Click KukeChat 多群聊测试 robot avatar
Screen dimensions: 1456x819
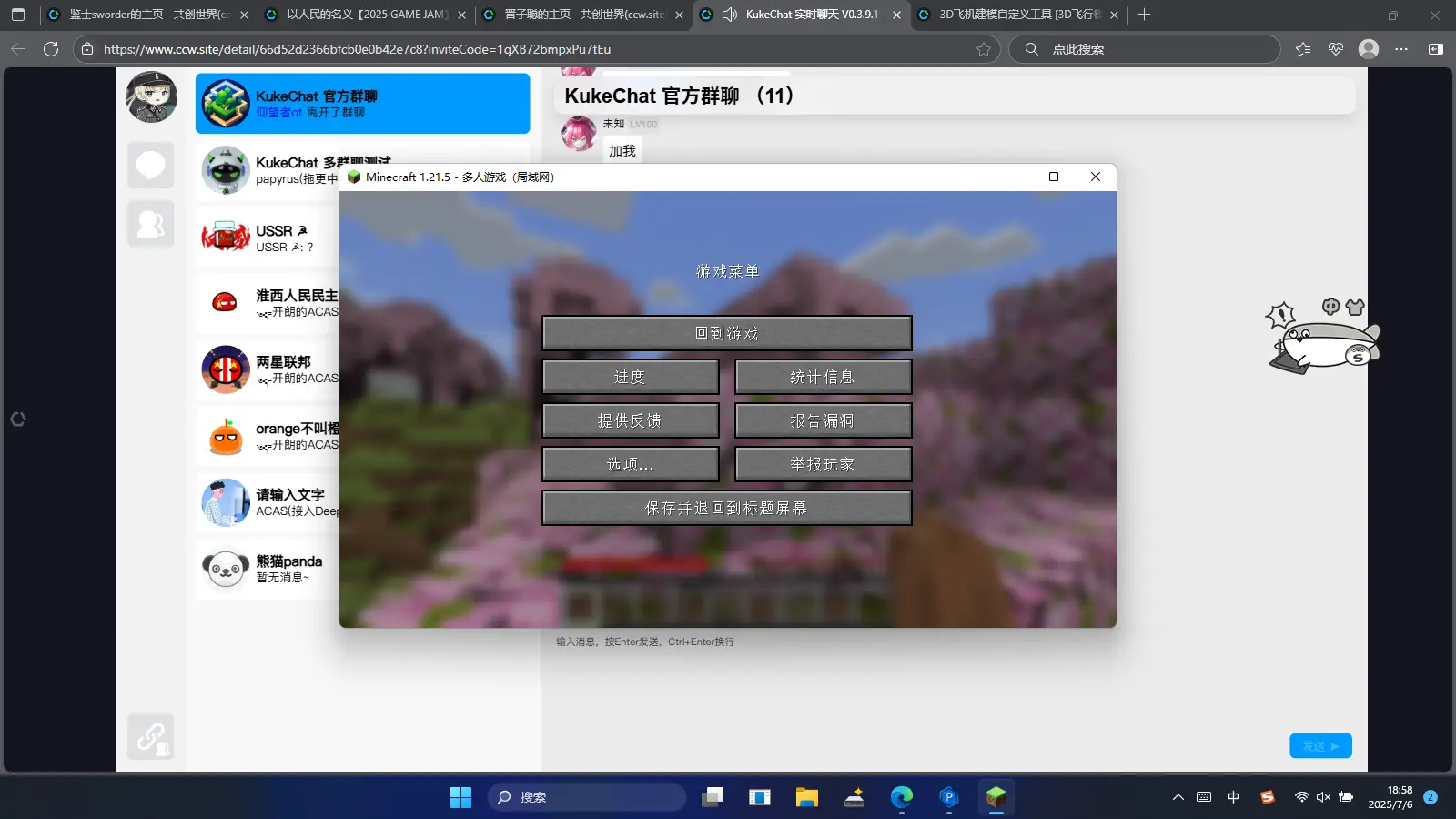[225, 170]
